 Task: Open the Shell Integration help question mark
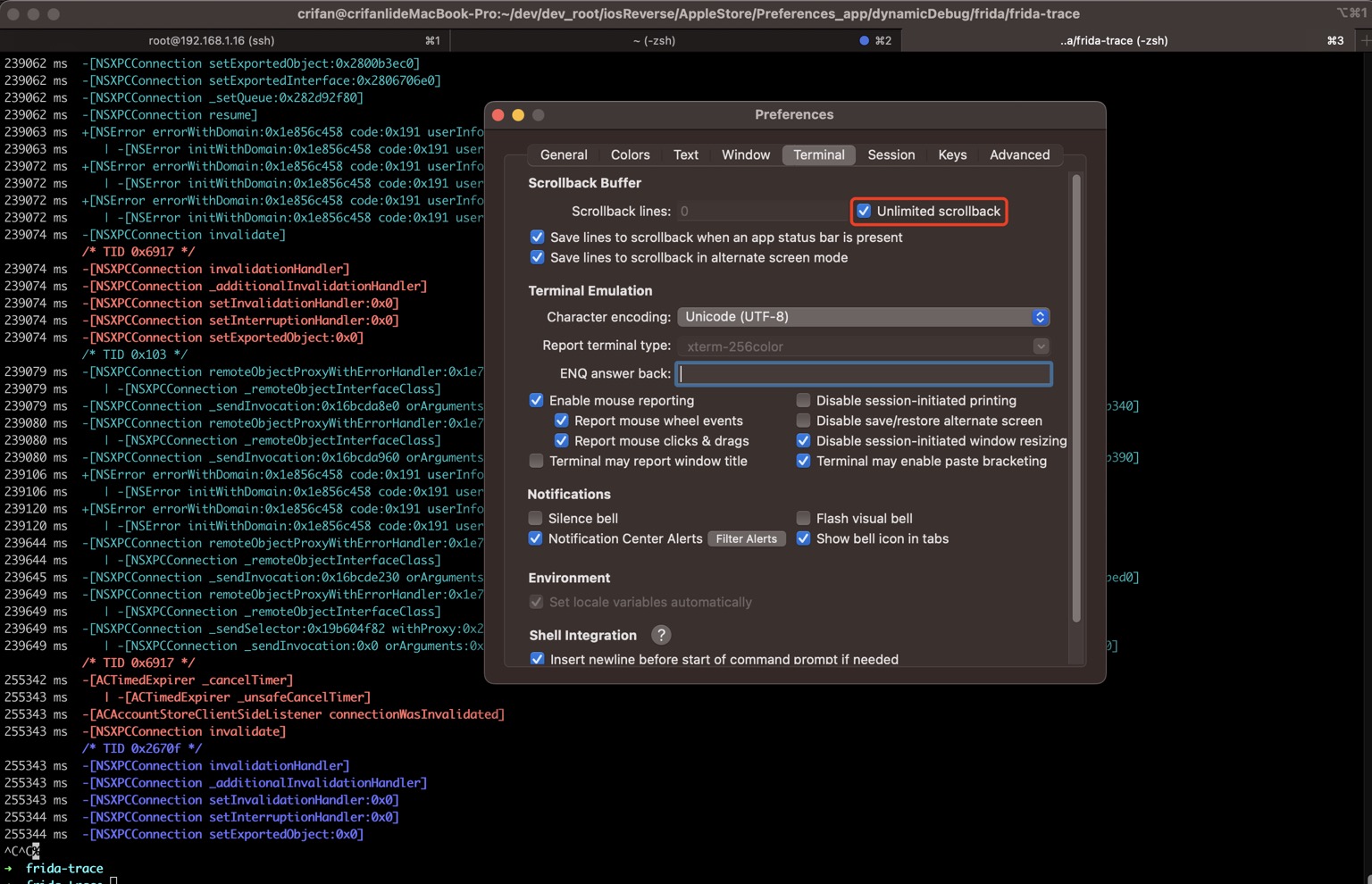click(x=661, y=635)
